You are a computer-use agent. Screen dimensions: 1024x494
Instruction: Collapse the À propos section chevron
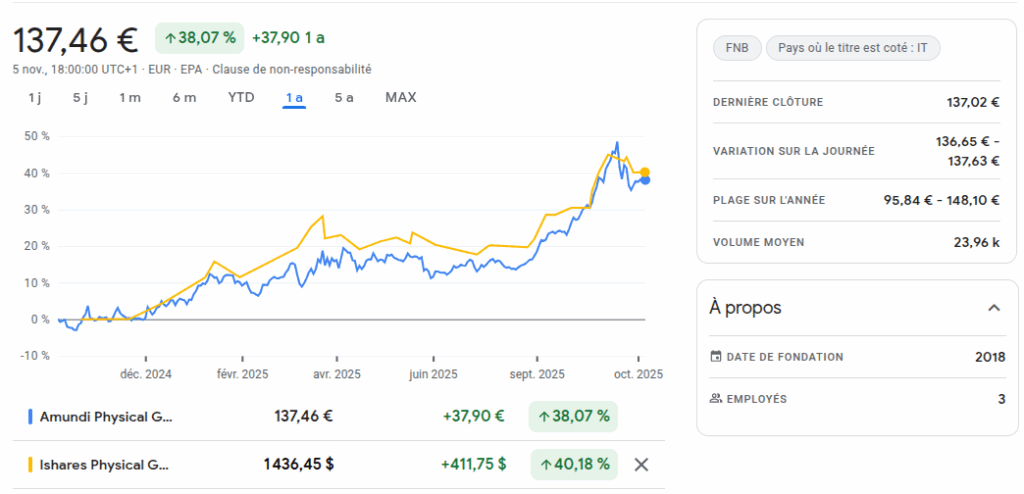point(993,307)
